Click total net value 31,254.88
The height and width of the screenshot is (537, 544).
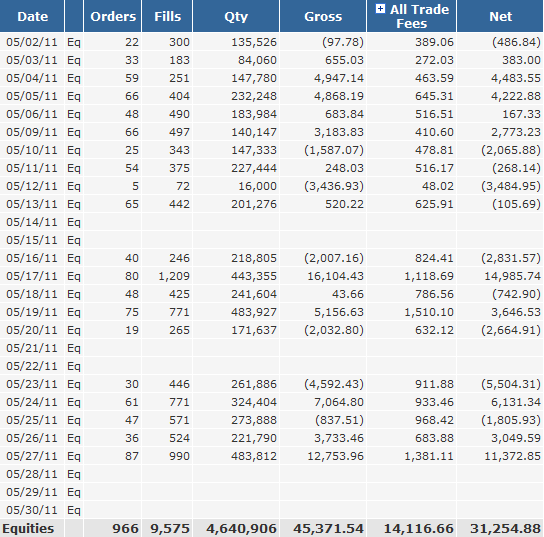click(x=505, y=528)
